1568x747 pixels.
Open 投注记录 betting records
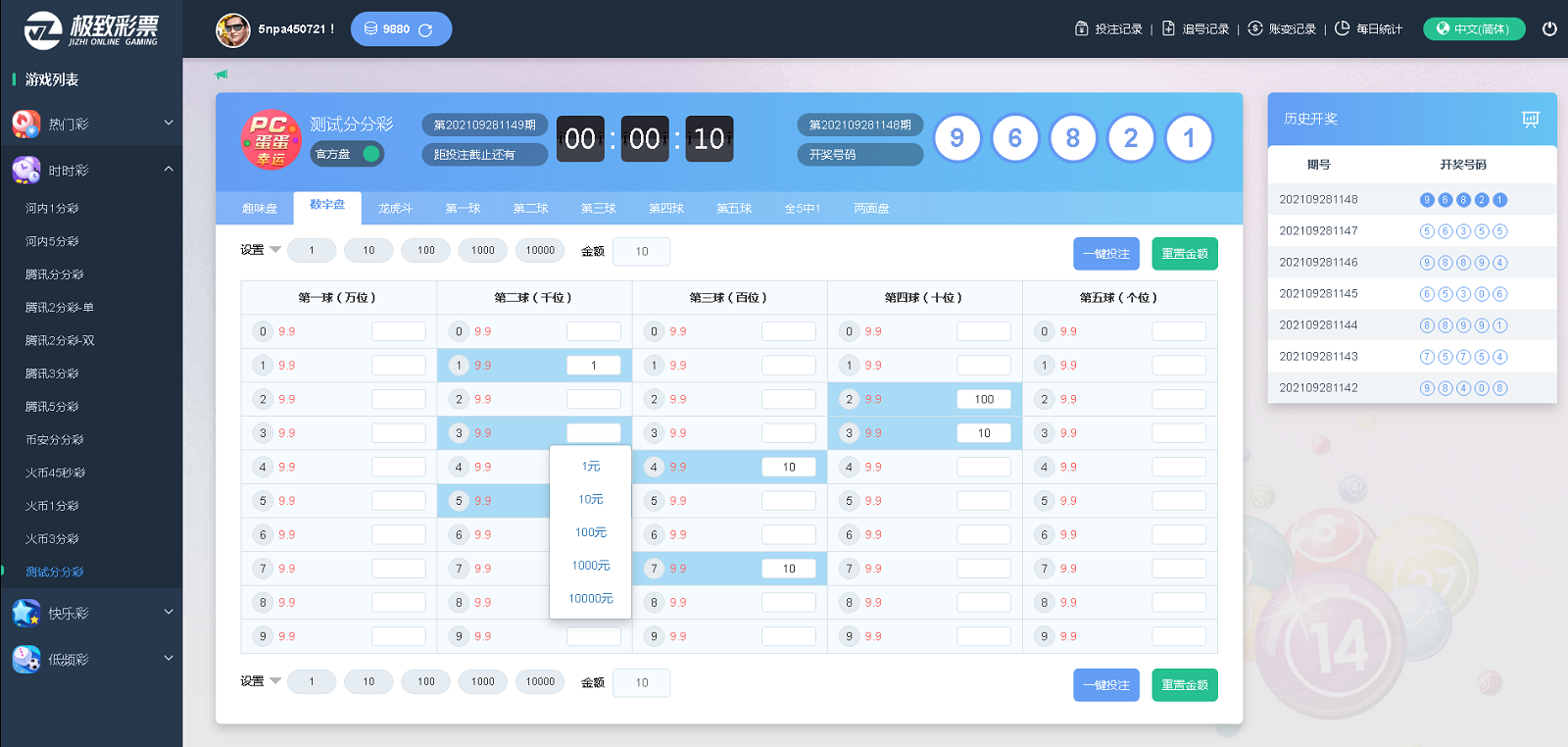pyautogui.click(x=1108, y=29)
